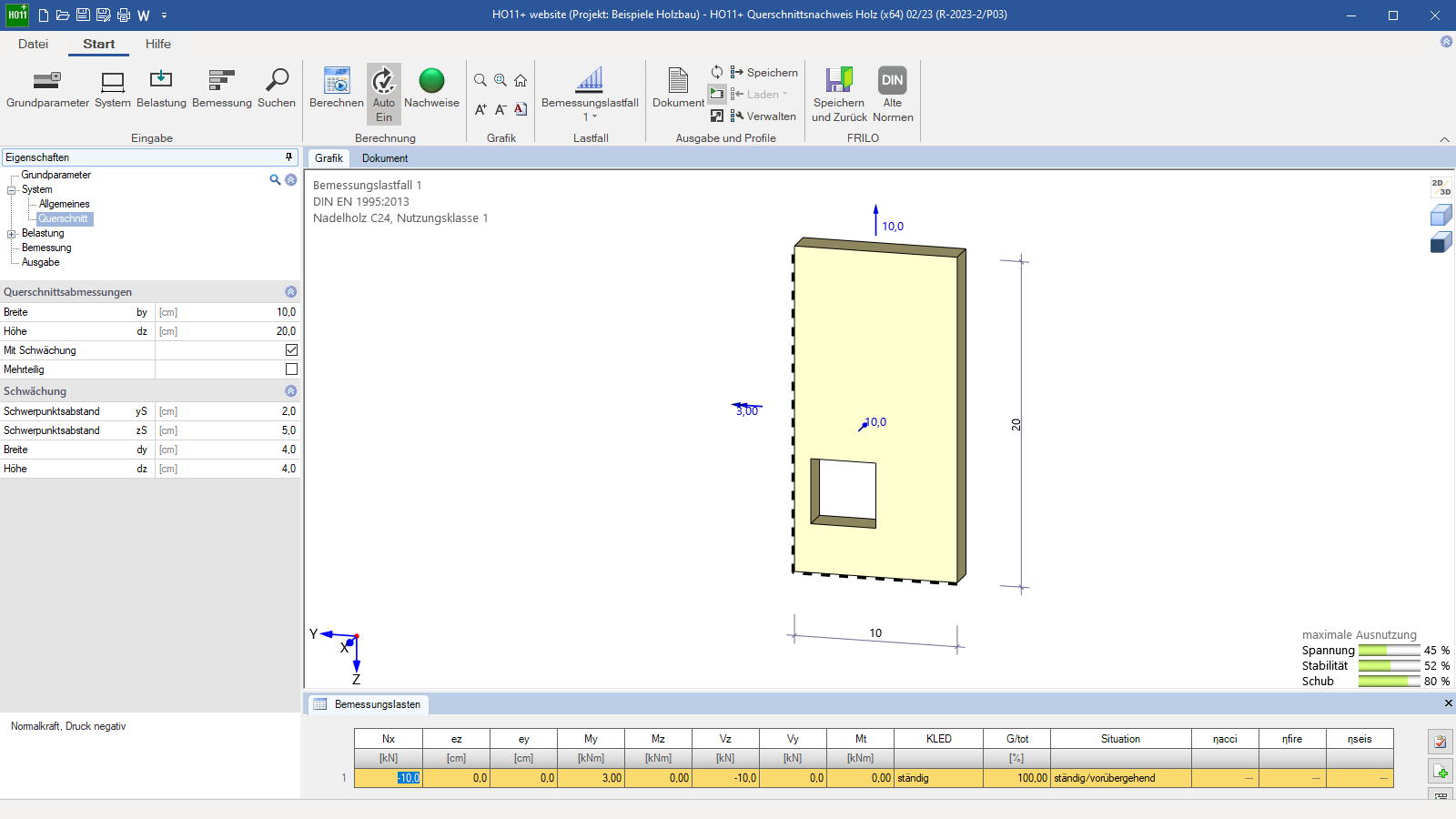Toggle Alte Normen DIN button
1456x819 pixels.
click(893, 94)
